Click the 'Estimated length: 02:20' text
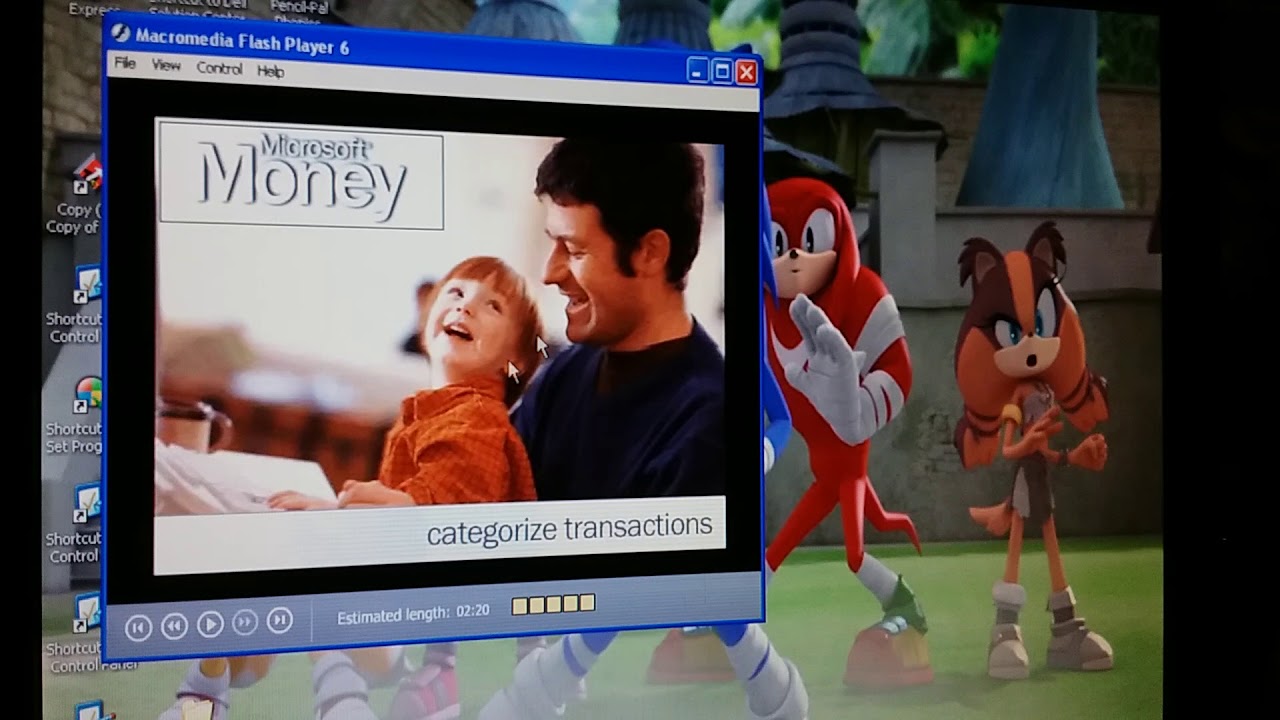Viewport: 1280px width, 720px height. pos(413,614)
